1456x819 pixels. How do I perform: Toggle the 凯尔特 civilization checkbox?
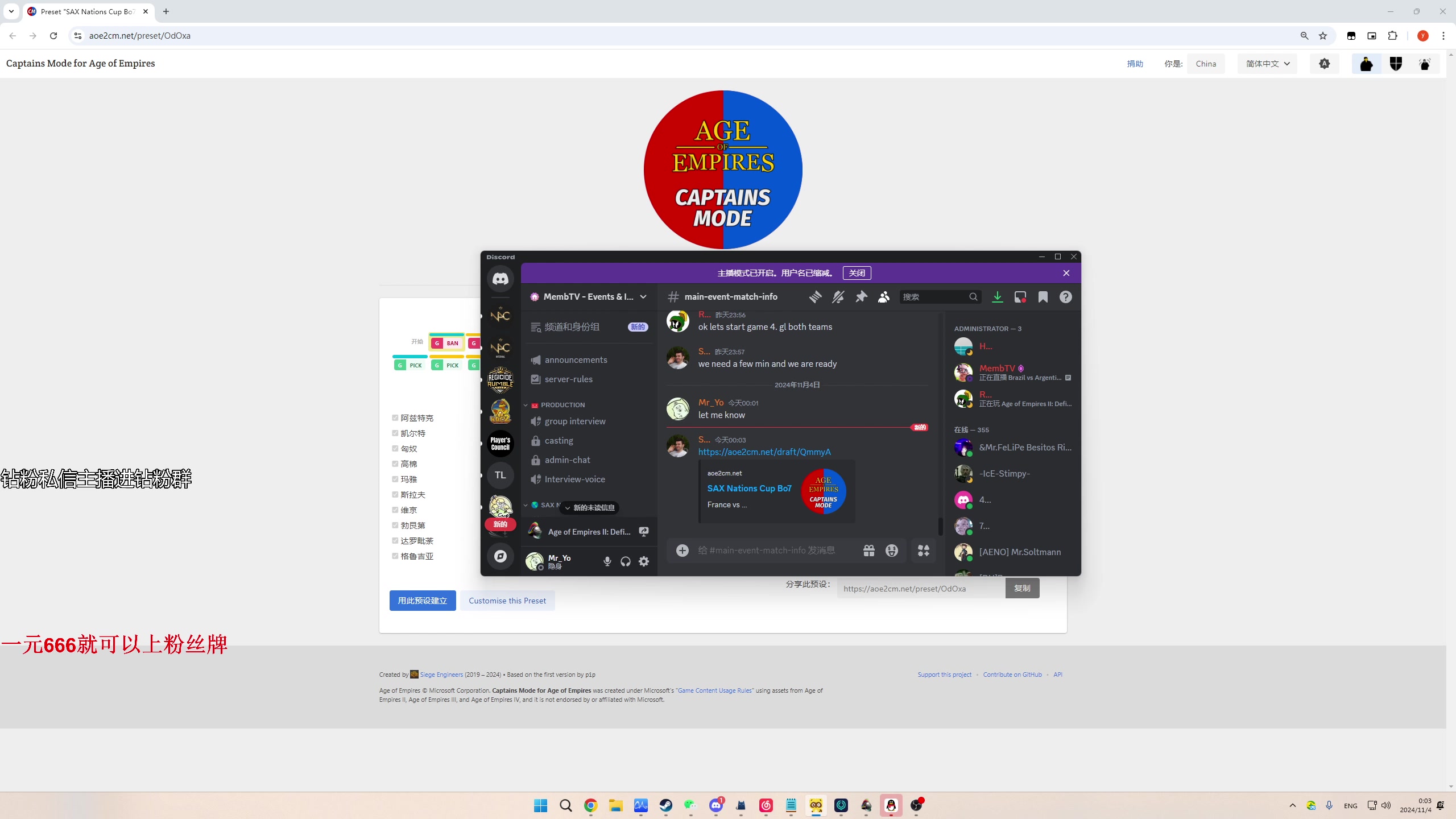(x=395, y=433)
